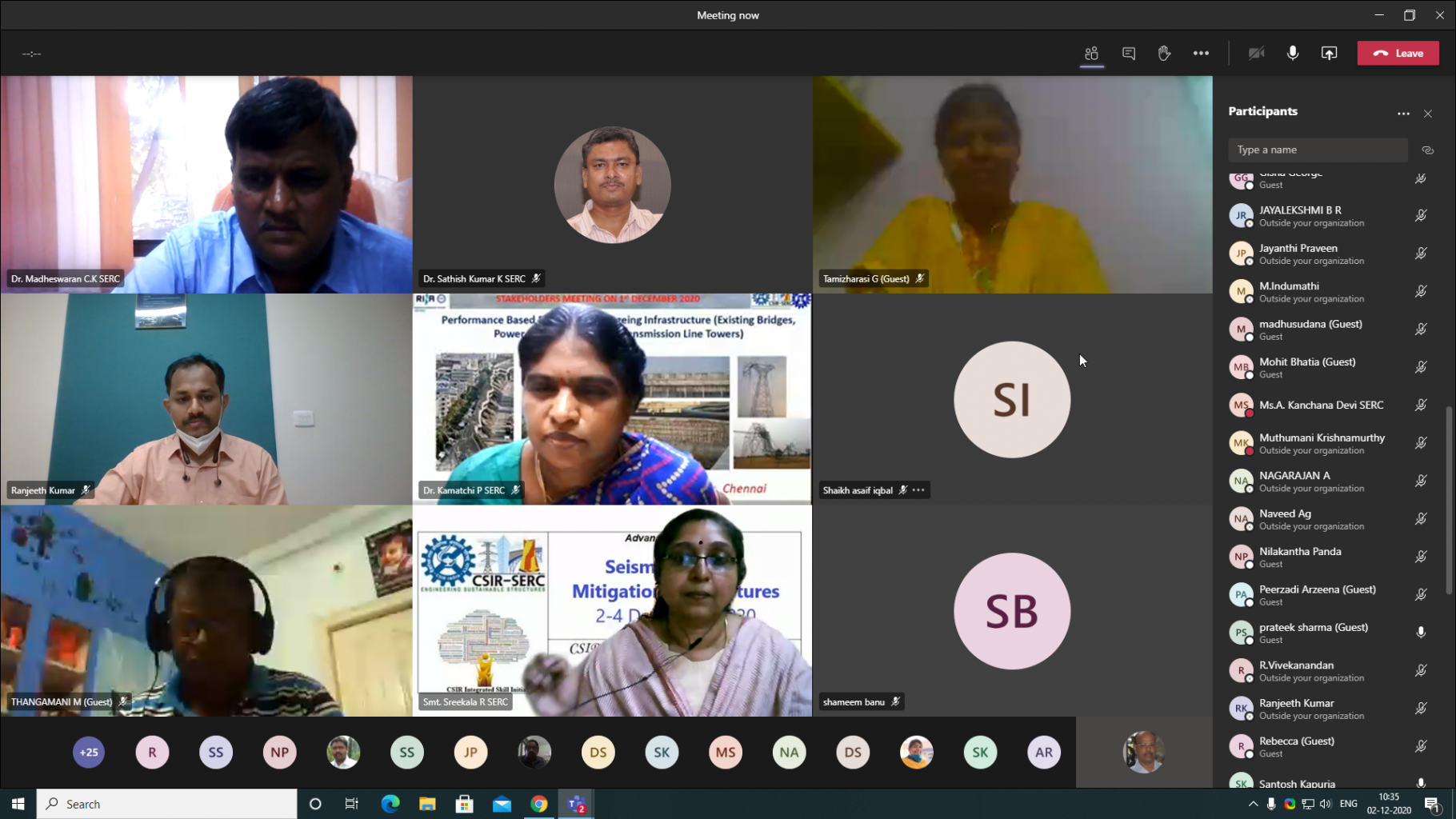Close the Participants side panel

click(1428, 114)
